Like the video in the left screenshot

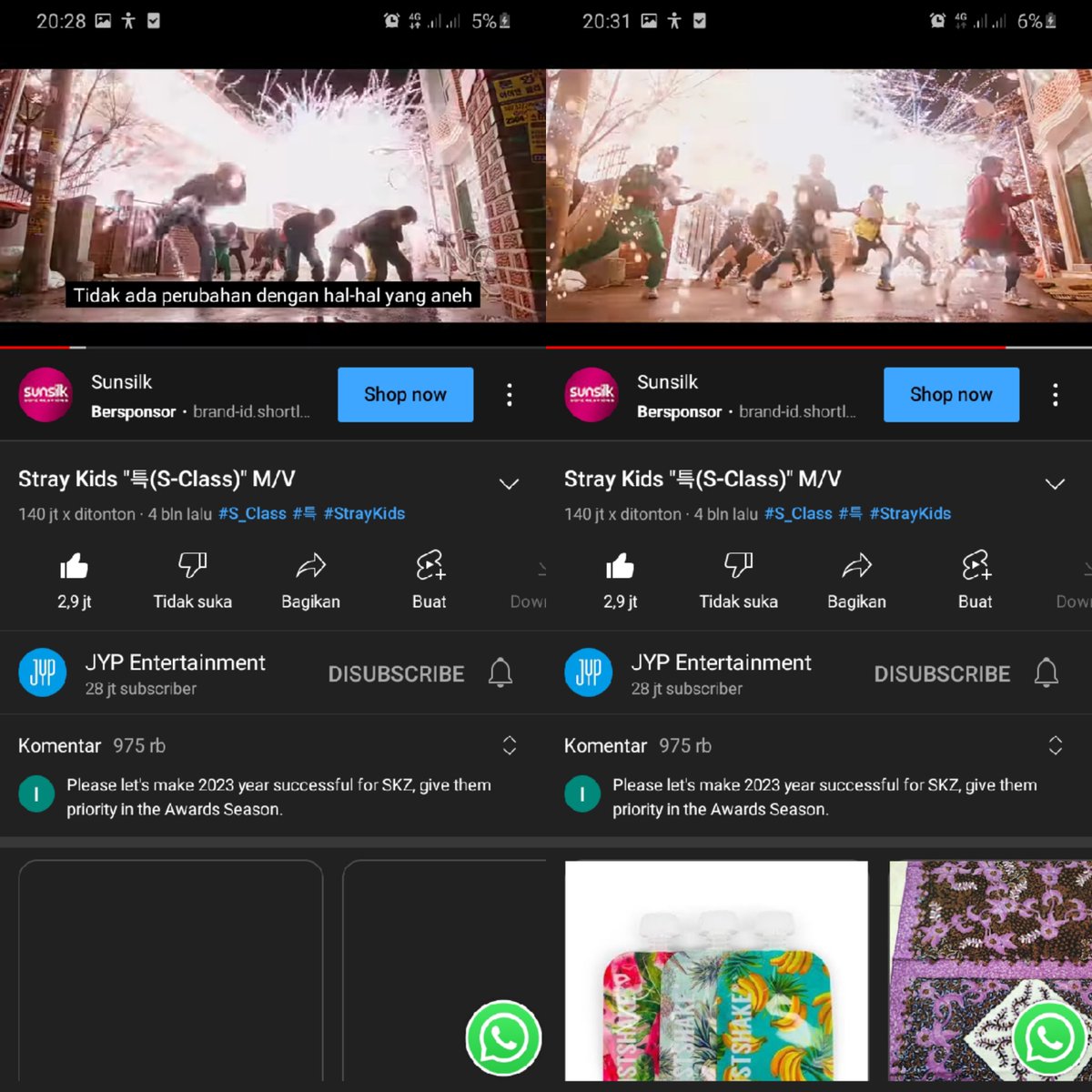(74, 566)
